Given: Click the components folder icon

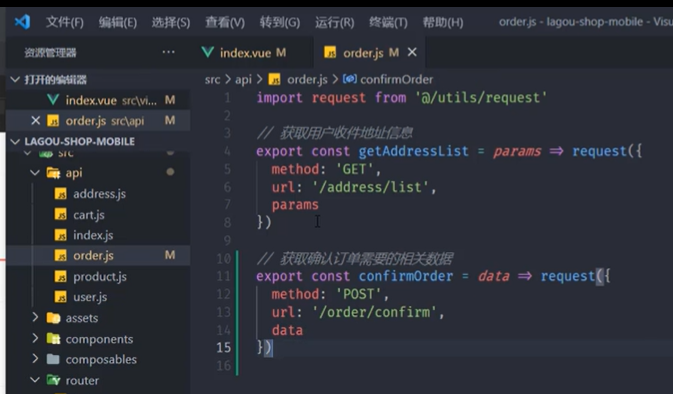Looking at the screenshot, I should pos(53,339).
